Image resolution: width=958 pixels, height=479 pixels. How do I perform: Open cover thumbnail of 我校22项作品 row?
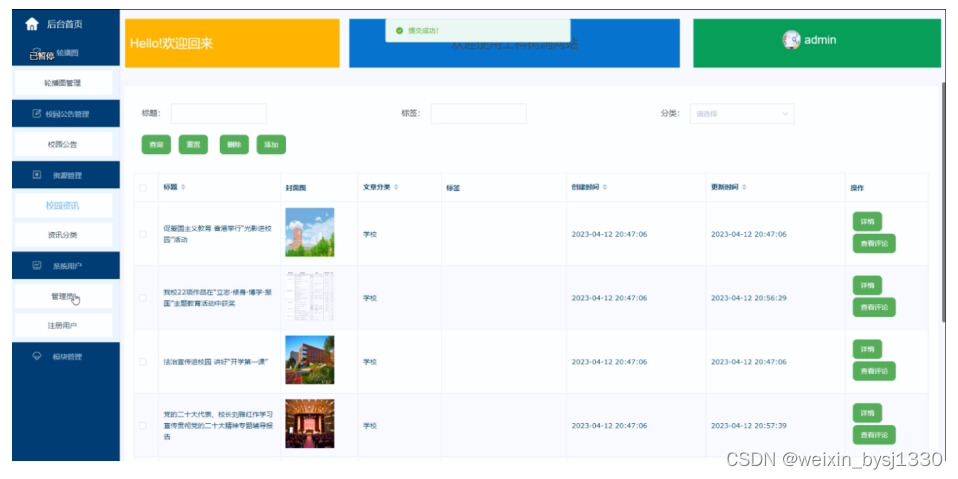point(310,296)
